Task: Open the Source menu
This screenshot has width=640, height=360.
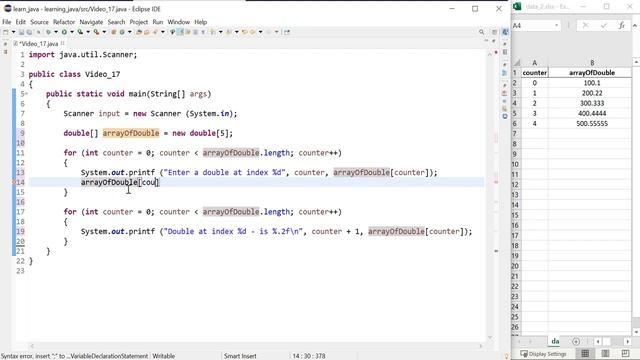Action: pyautogui.click(x=39, y=22)
